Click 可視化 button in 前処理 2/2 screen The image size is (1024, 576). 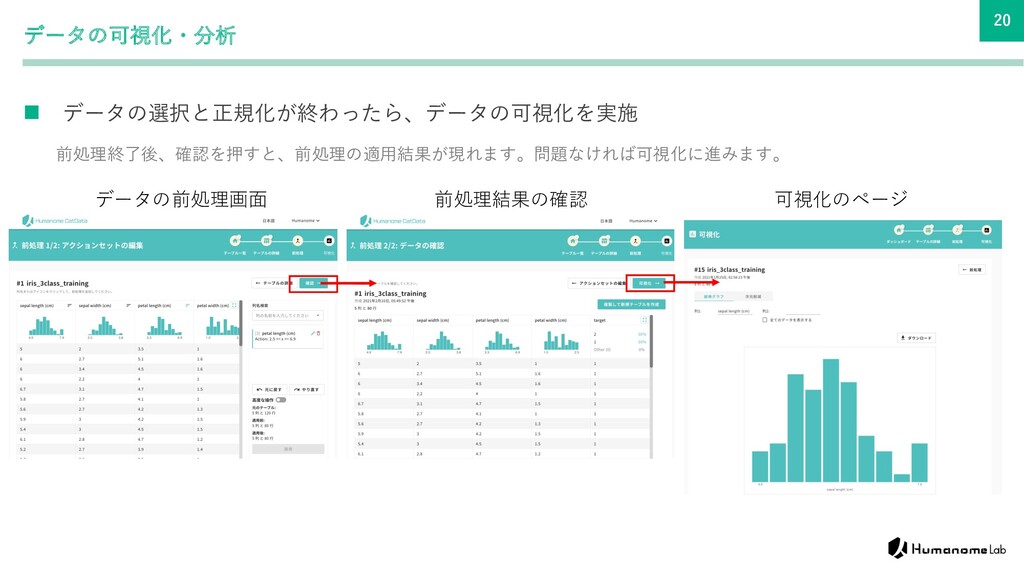pos(650,283)
